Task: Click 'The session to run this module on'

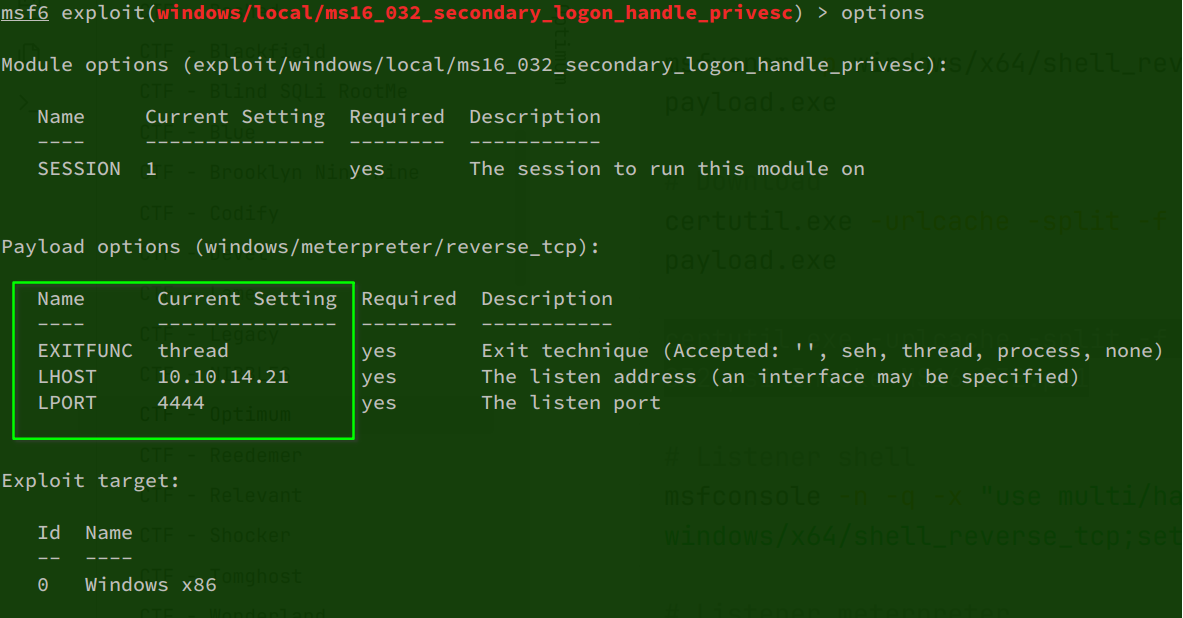Action: [x=667, y=169]
